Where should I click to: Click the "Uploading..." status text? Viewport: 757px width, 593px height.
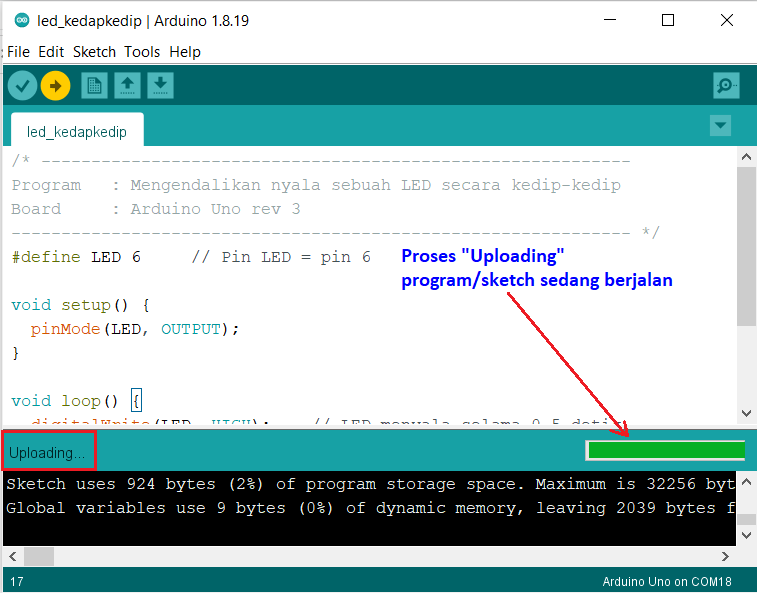(47, 453)
